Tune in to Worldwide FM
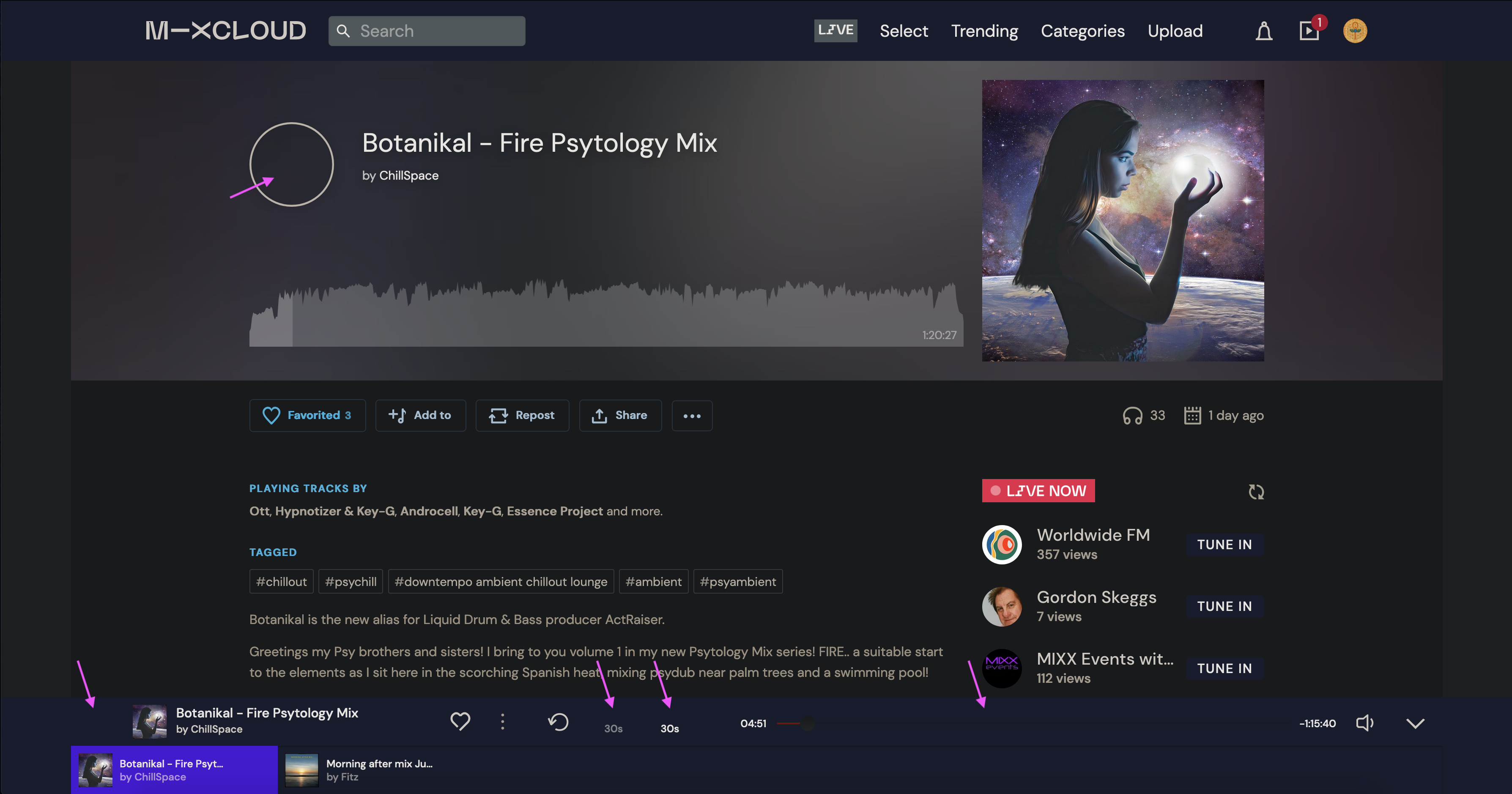1512x794 pixels. tap(1224, 545)
